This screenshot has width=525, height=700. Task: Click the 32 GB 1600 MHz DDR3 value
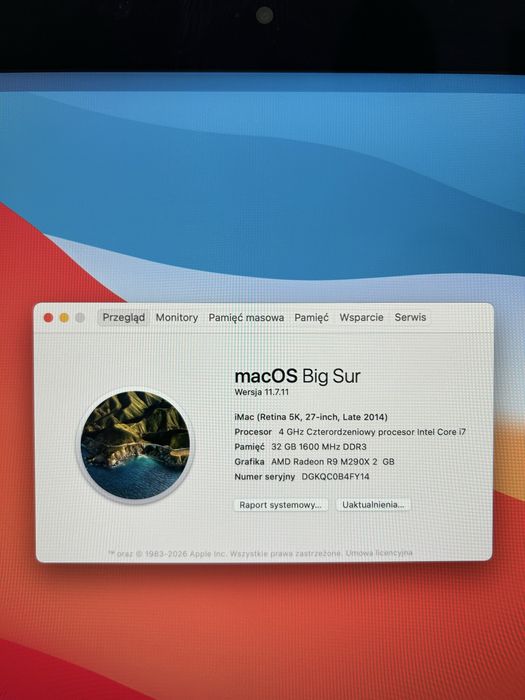(319, 447)
